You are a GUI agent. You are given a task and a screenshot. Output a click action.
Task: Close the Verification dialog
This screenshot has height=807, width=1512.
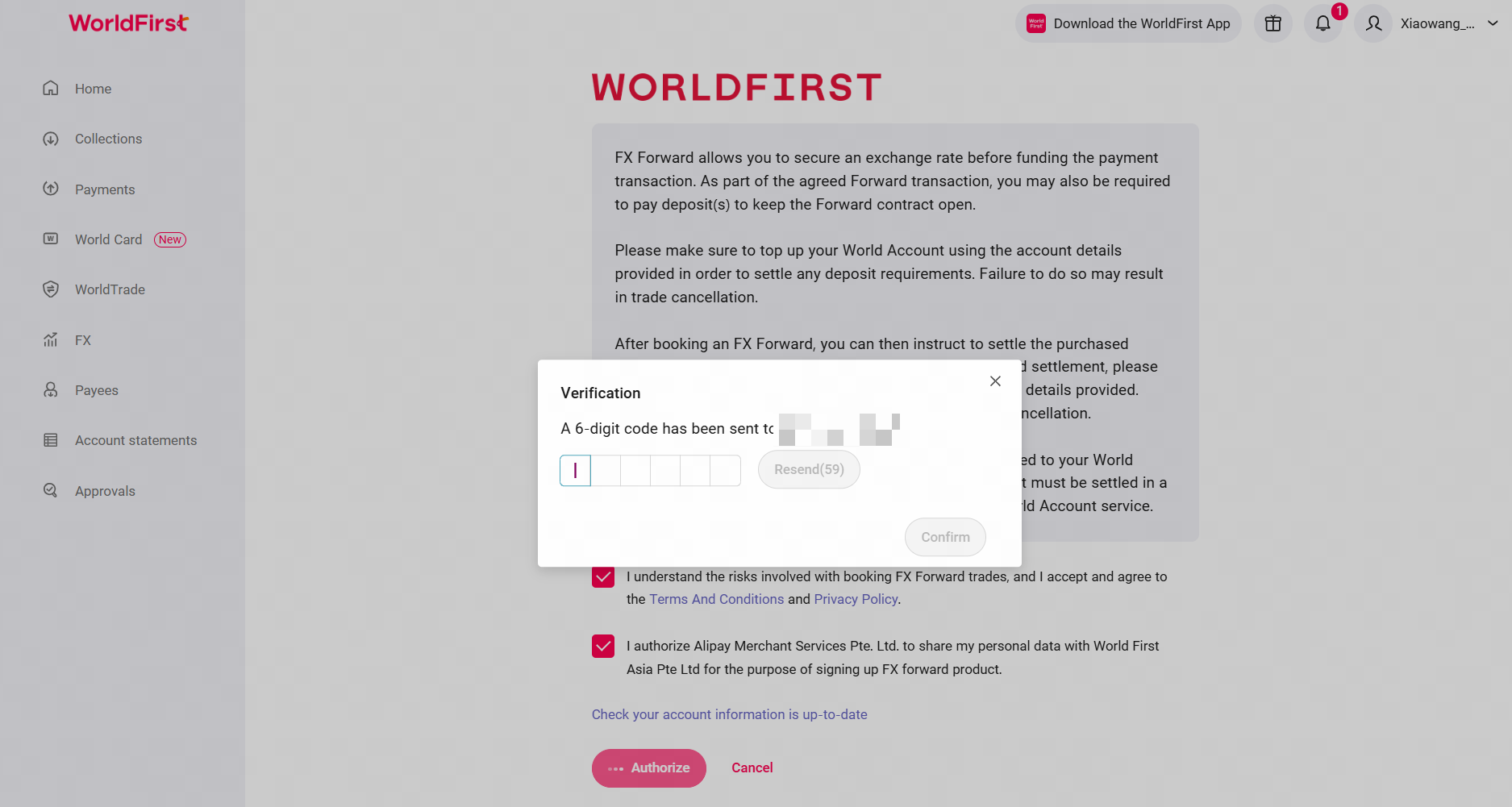point(995,381)
